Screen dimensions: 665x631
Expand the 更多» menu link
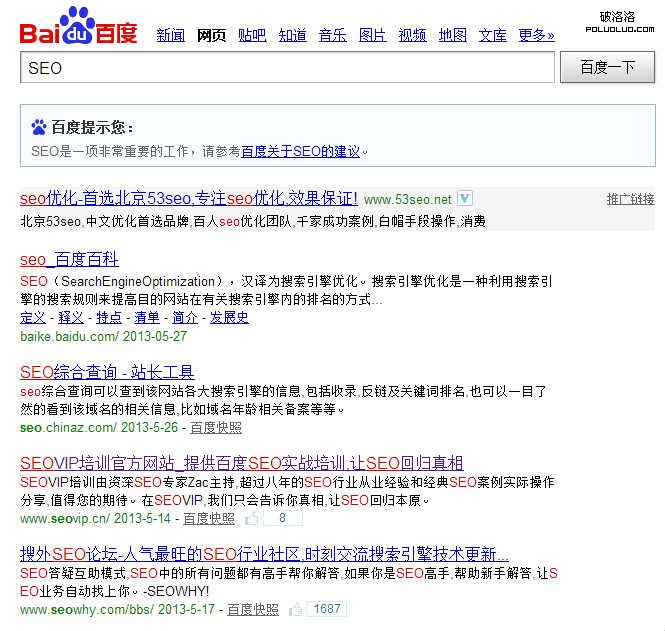click(536, 35)
